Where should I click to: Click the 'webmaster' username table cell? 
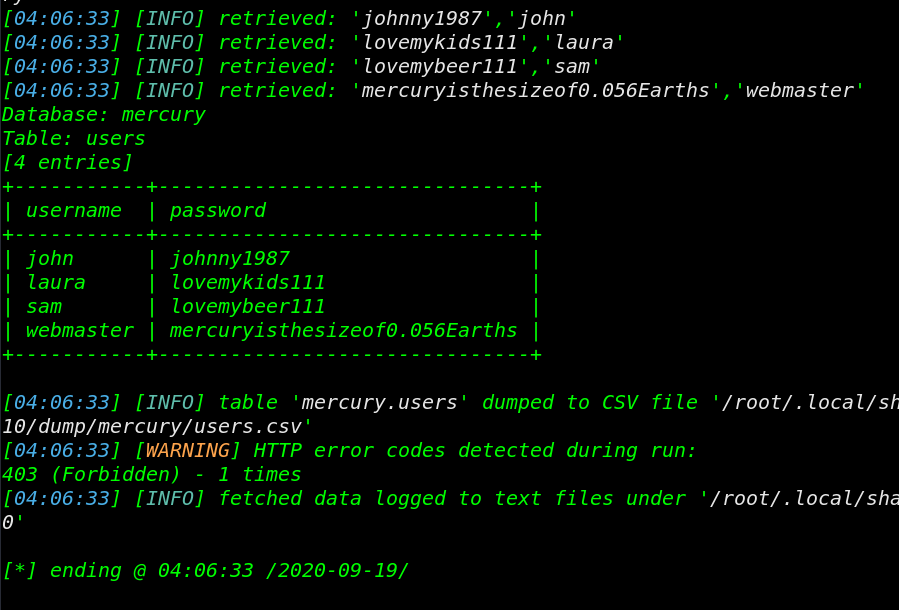tap(80, 330)
